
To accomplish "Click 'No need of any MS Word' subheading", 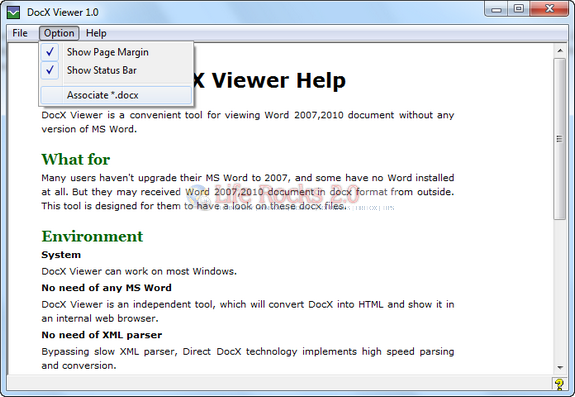I will pos(106,288).
